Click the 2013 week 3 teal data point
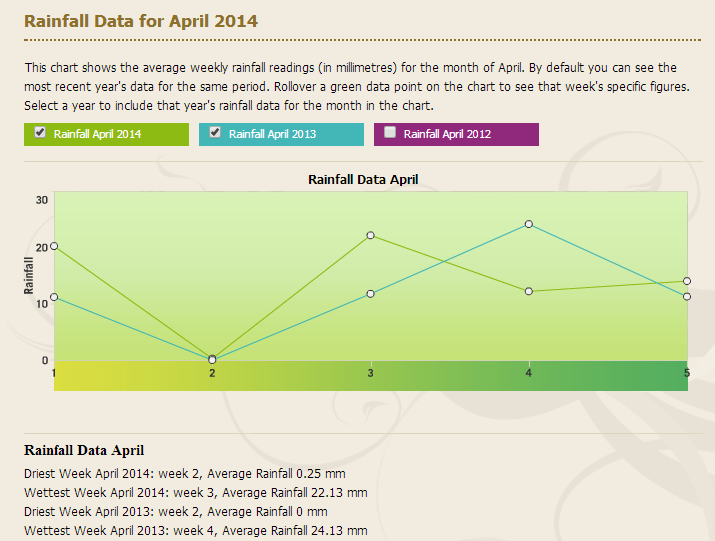This screenshot has height=541, width=715. click(370, 294)
